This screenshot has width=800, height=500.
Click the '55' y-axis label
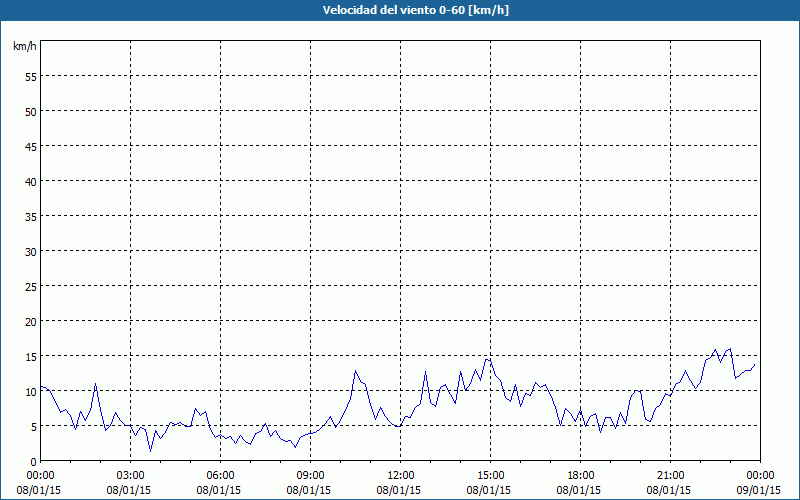tap(31, 77)
